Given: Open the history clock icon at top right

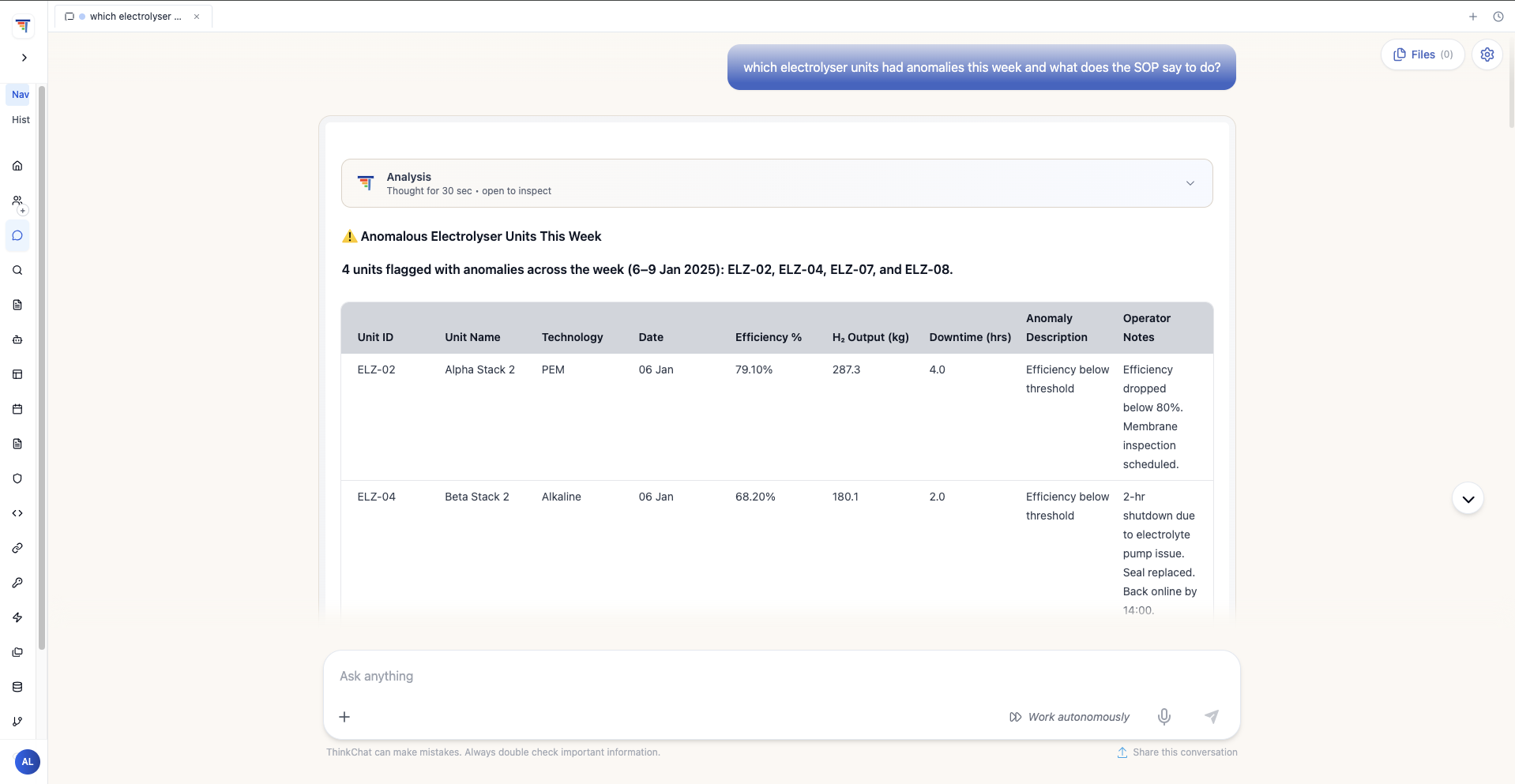Looking at the screenshot, I should (1498, 17).
